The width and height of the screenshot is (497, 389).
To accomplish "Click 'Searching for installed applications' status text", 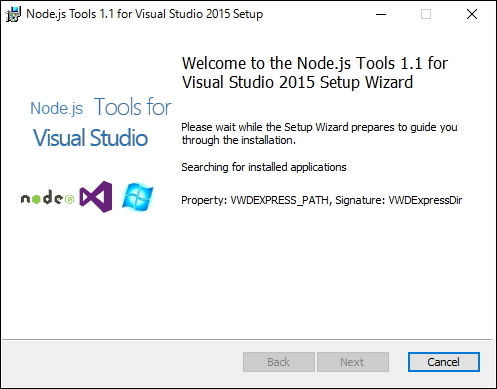I will [264, 167].
